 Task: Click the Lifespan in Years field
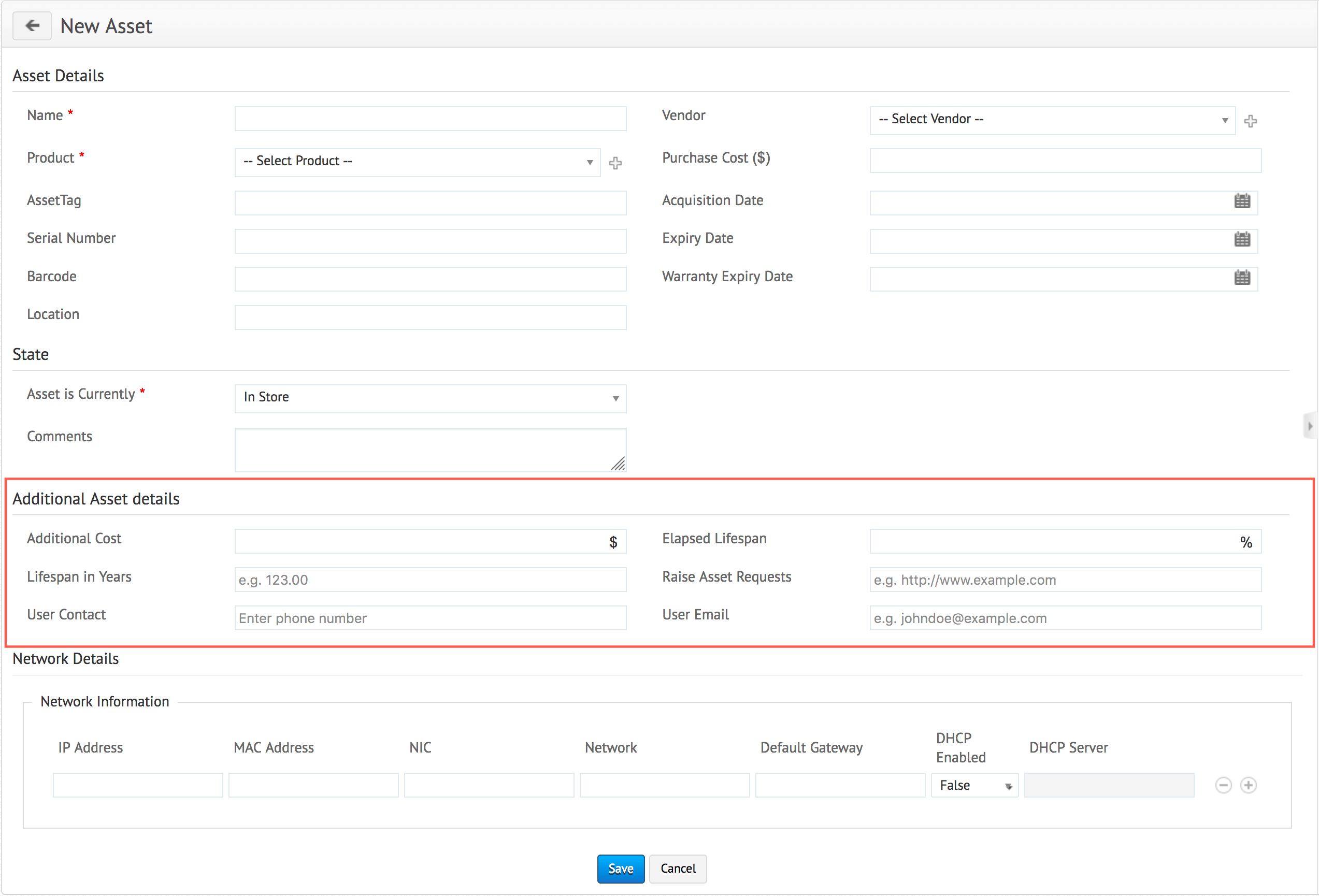[430, 580]
